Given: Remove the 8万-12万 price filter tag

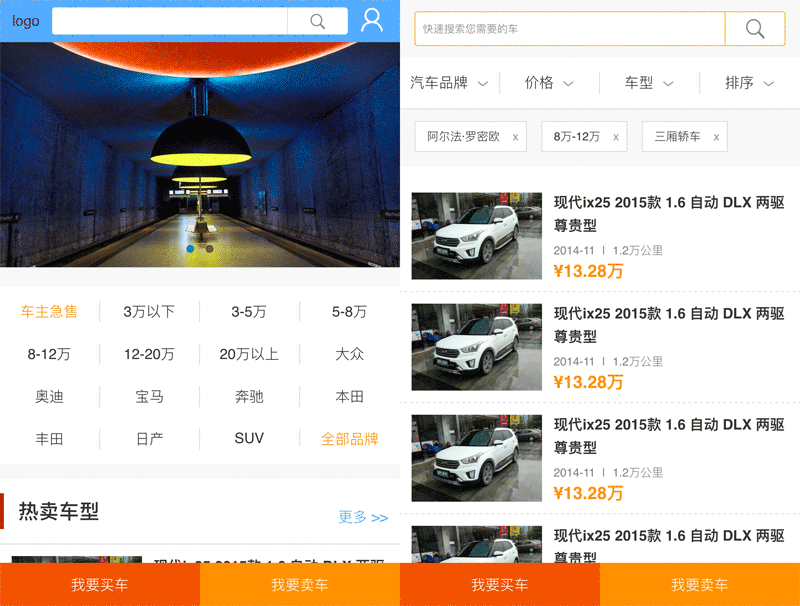Looking at the screenshot, I should tap(616, 137).
